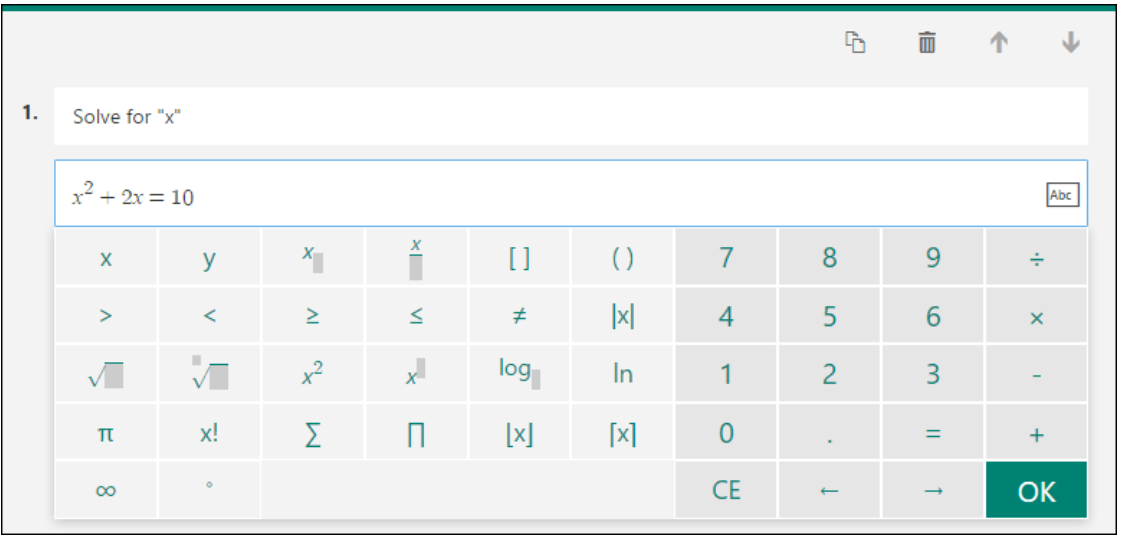Insert a square root symbol

106,374
